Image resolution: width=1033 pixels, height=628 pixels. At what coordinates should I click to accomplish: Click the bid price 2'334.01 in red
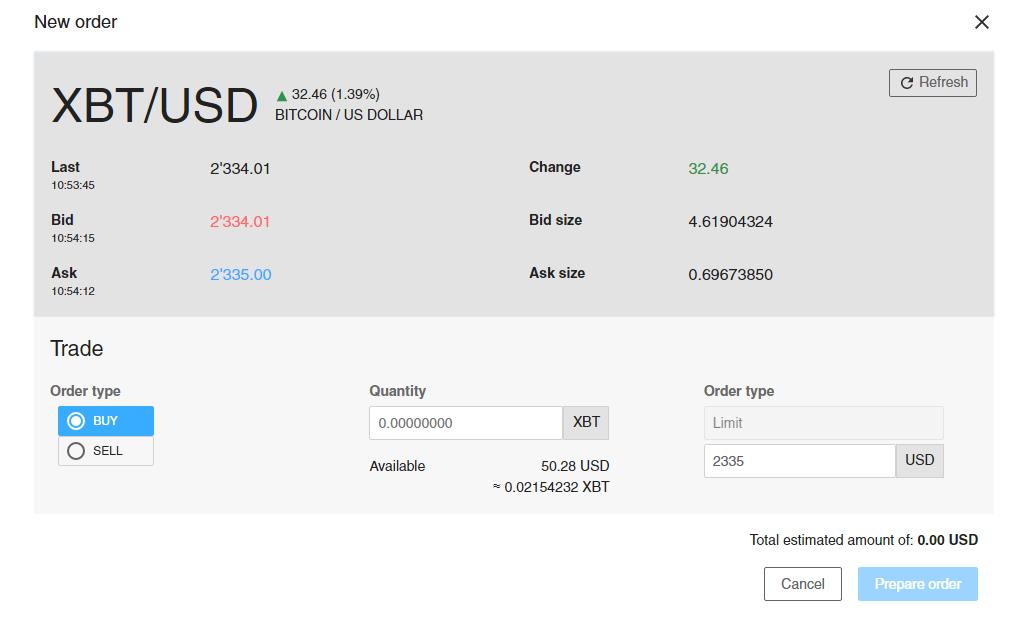(x=240, y=222)
